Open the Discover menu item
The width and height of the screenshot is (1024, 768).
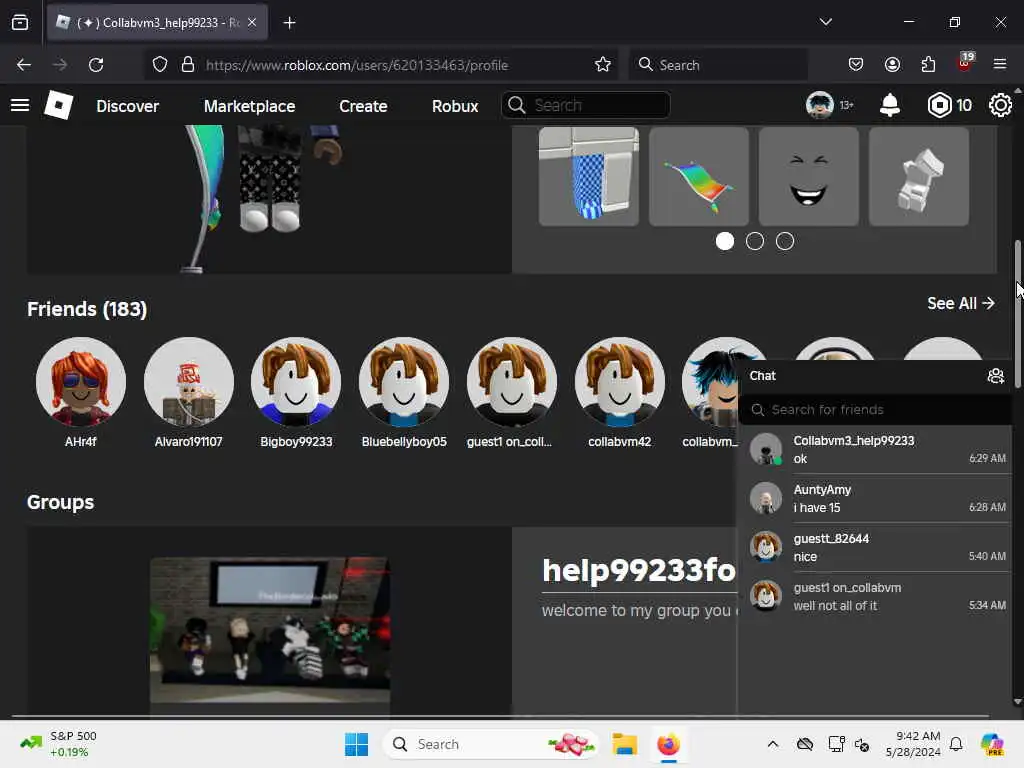pyautogui.click(x=127, y=106)
